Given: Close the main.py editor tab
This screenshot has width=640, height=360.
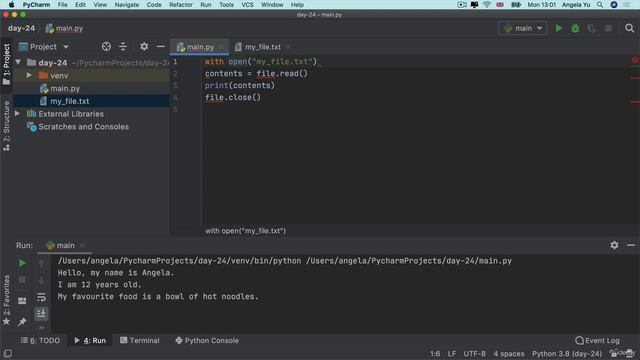Looking at the screenshot, I should pos(221,47).
